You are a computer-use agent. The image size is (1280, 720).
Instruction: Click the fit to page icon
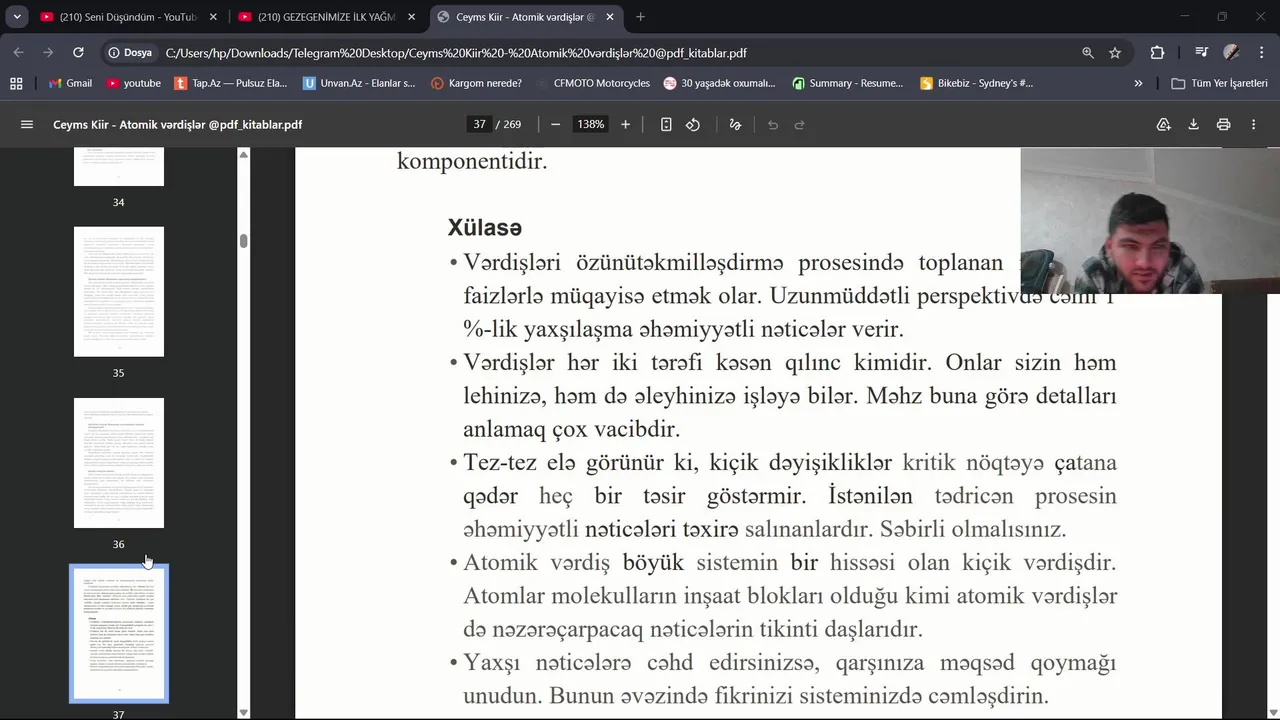click(x=666, y=125)
